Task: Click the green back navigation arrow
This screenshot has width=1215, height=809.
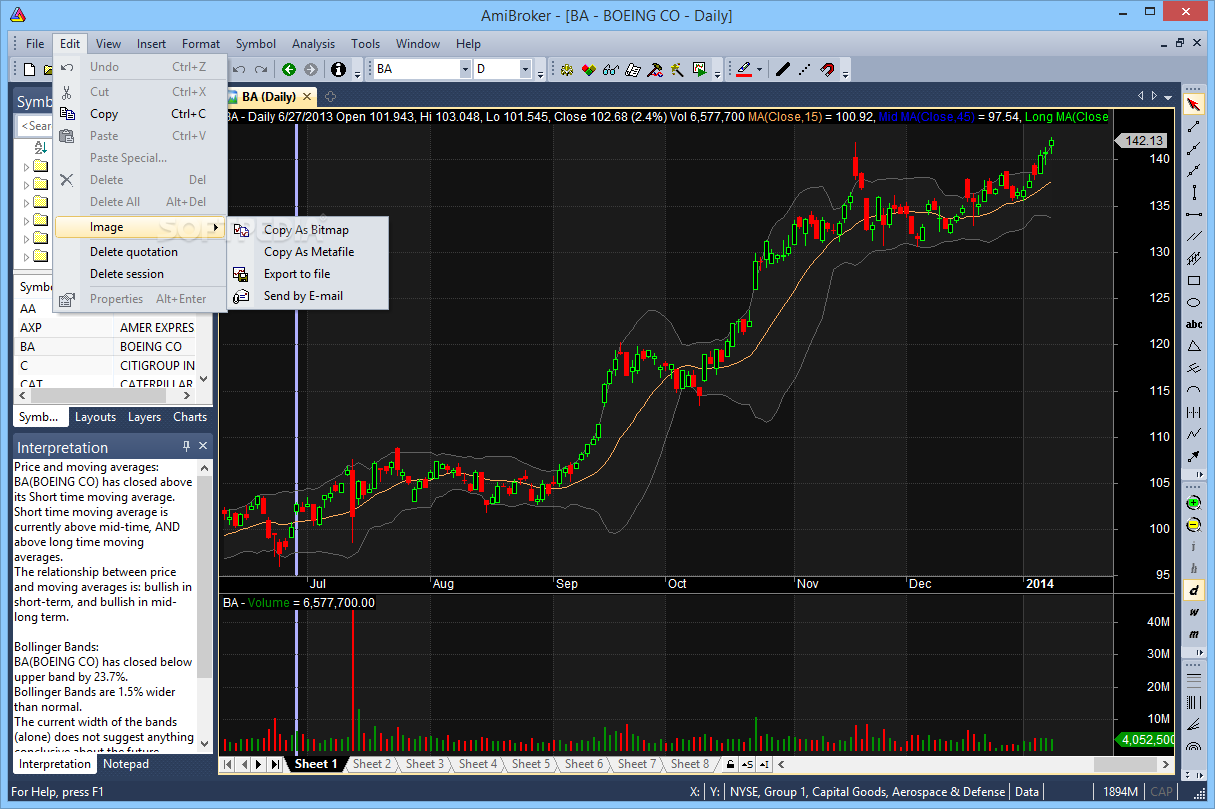Action: click(289, 69)
